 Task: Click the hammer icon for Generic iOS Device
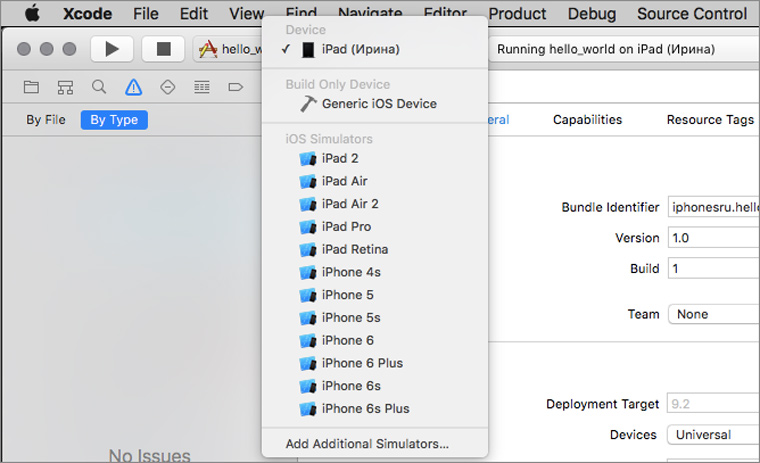(308, 104)
